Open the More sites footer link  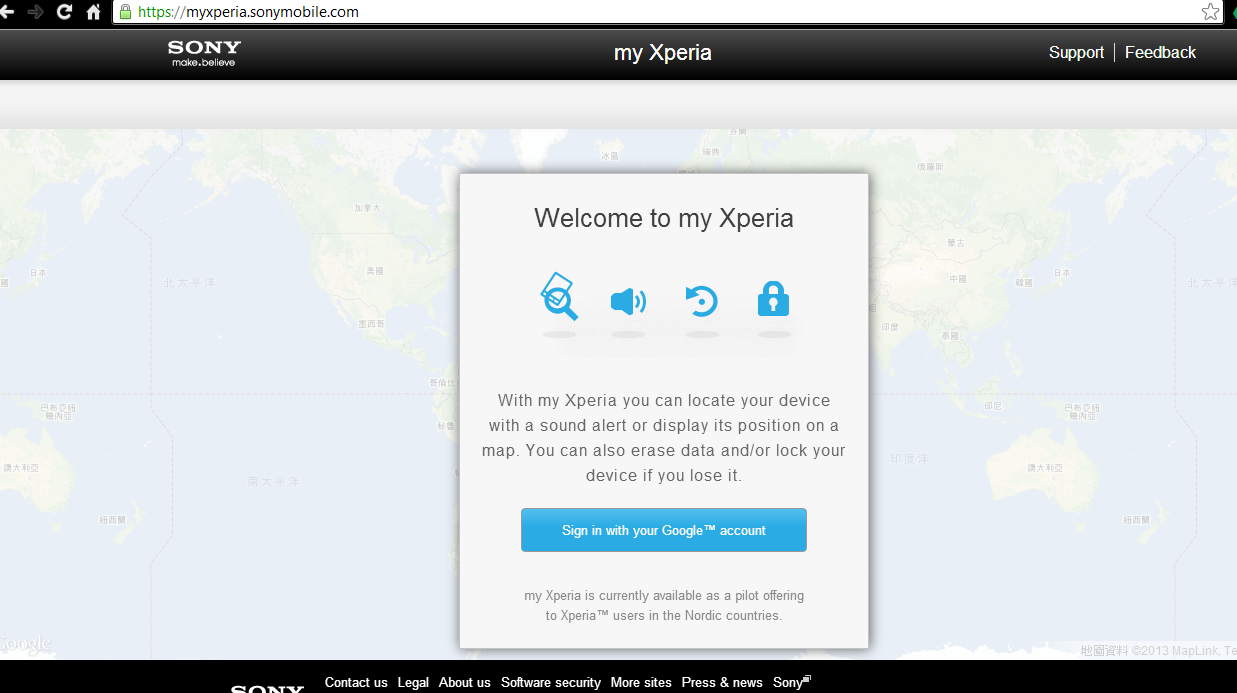[x=641, y=682]
